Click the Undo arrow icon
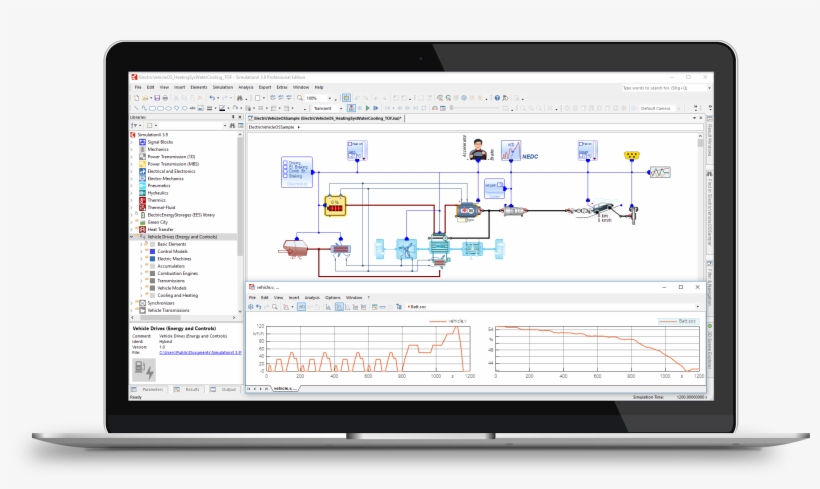Image resolution: width=820 pixels, height=489 pixels. click(212, 98)
